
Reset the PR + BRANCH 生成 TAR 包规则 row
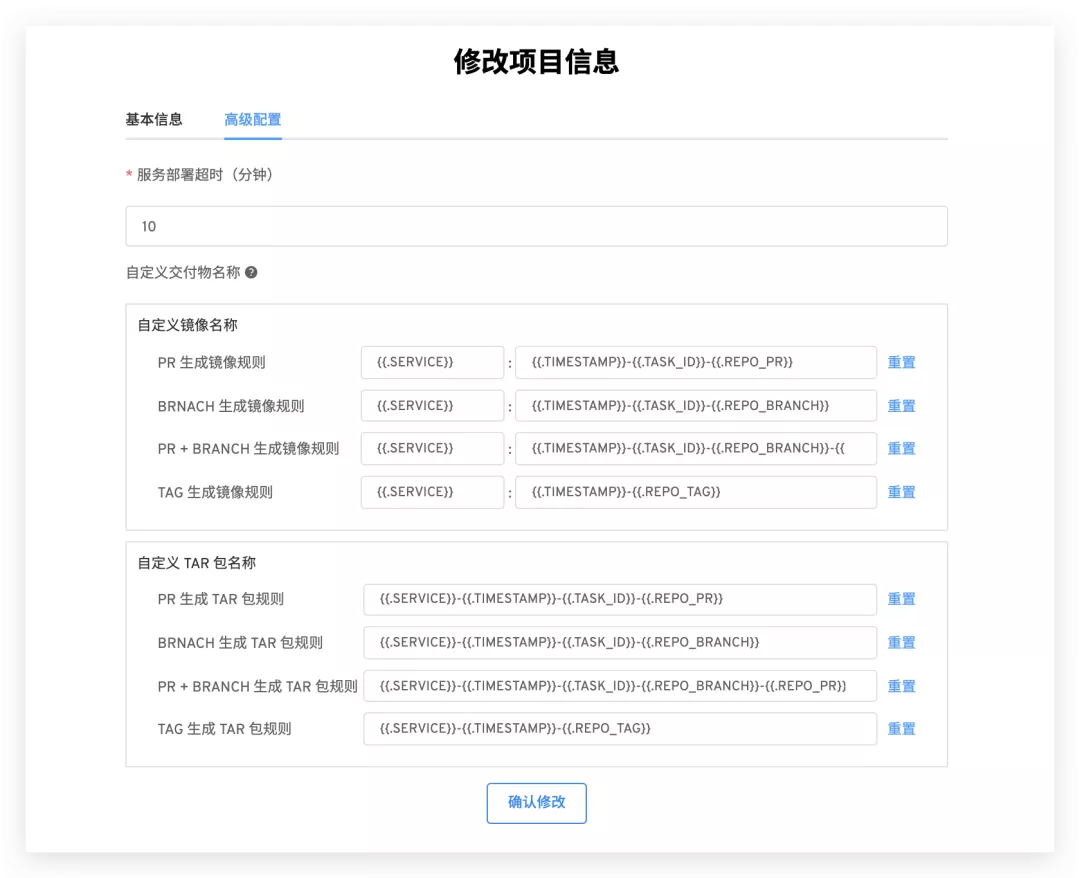point(901,686)
